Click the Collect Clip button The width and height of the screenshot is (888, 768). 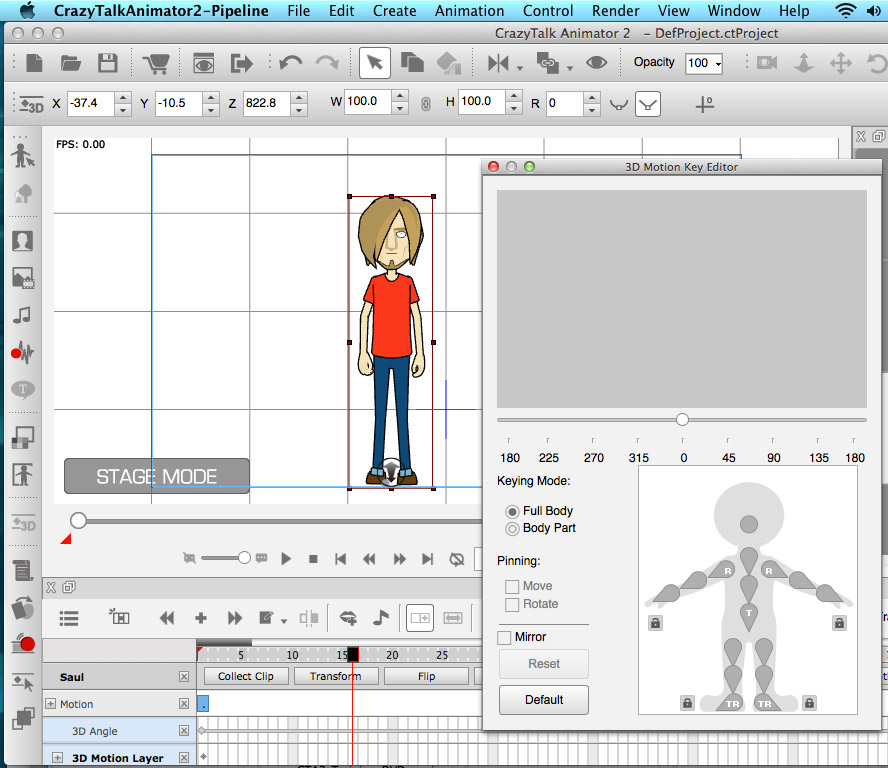click(x=246, y=676)
